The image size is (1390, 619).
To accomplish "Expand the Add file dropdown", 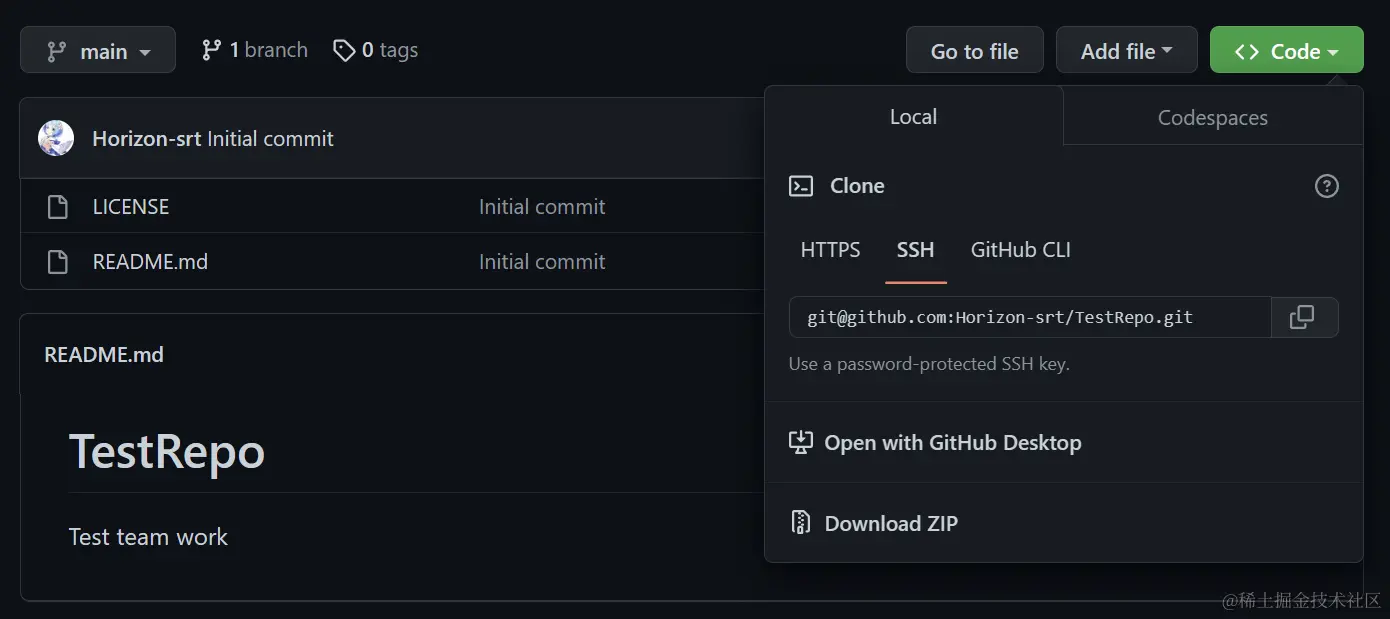I will (x=1126, y=51).
